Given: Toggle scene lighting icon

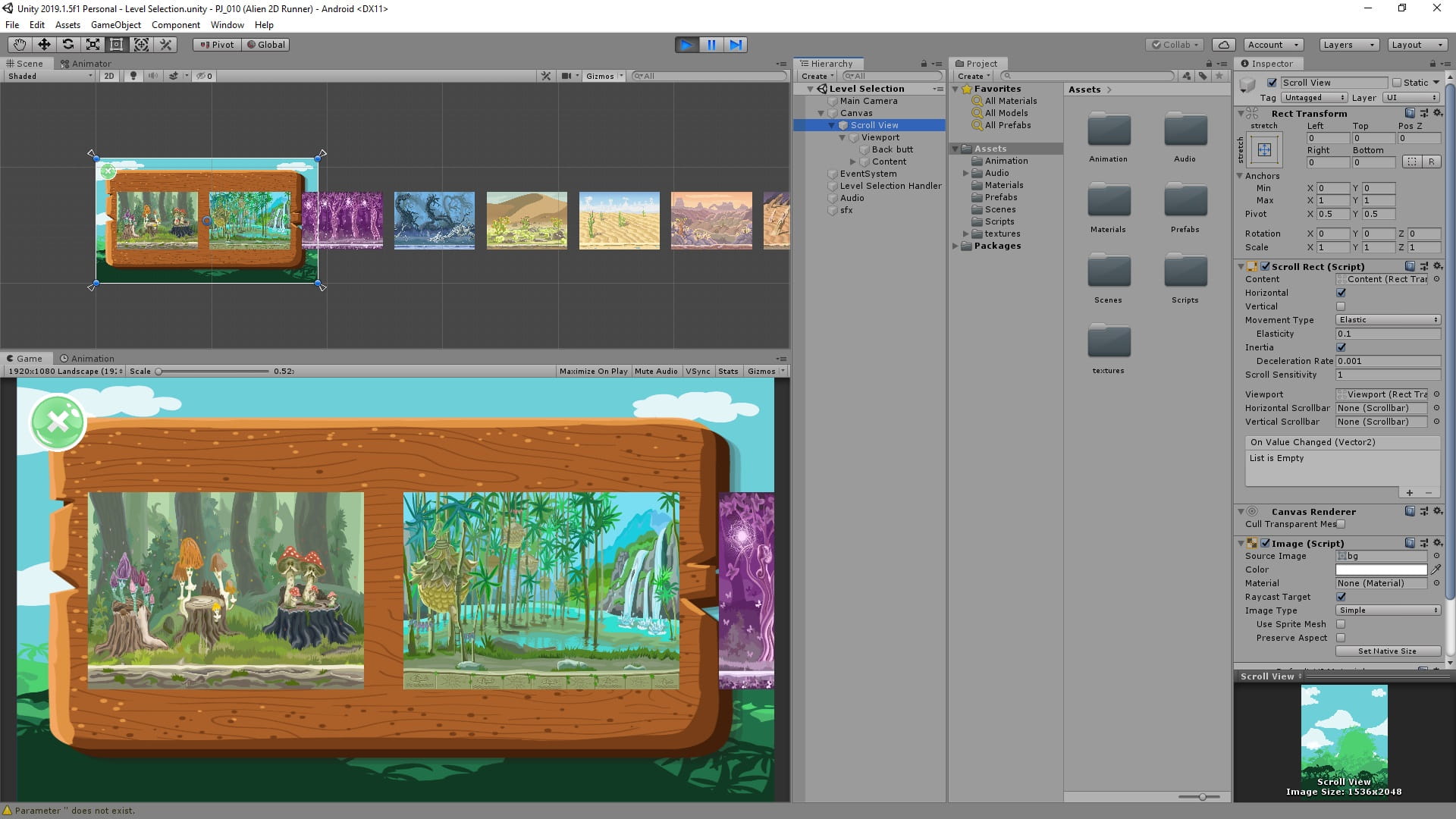Looking at the screenshot, I should click(133, 76).
